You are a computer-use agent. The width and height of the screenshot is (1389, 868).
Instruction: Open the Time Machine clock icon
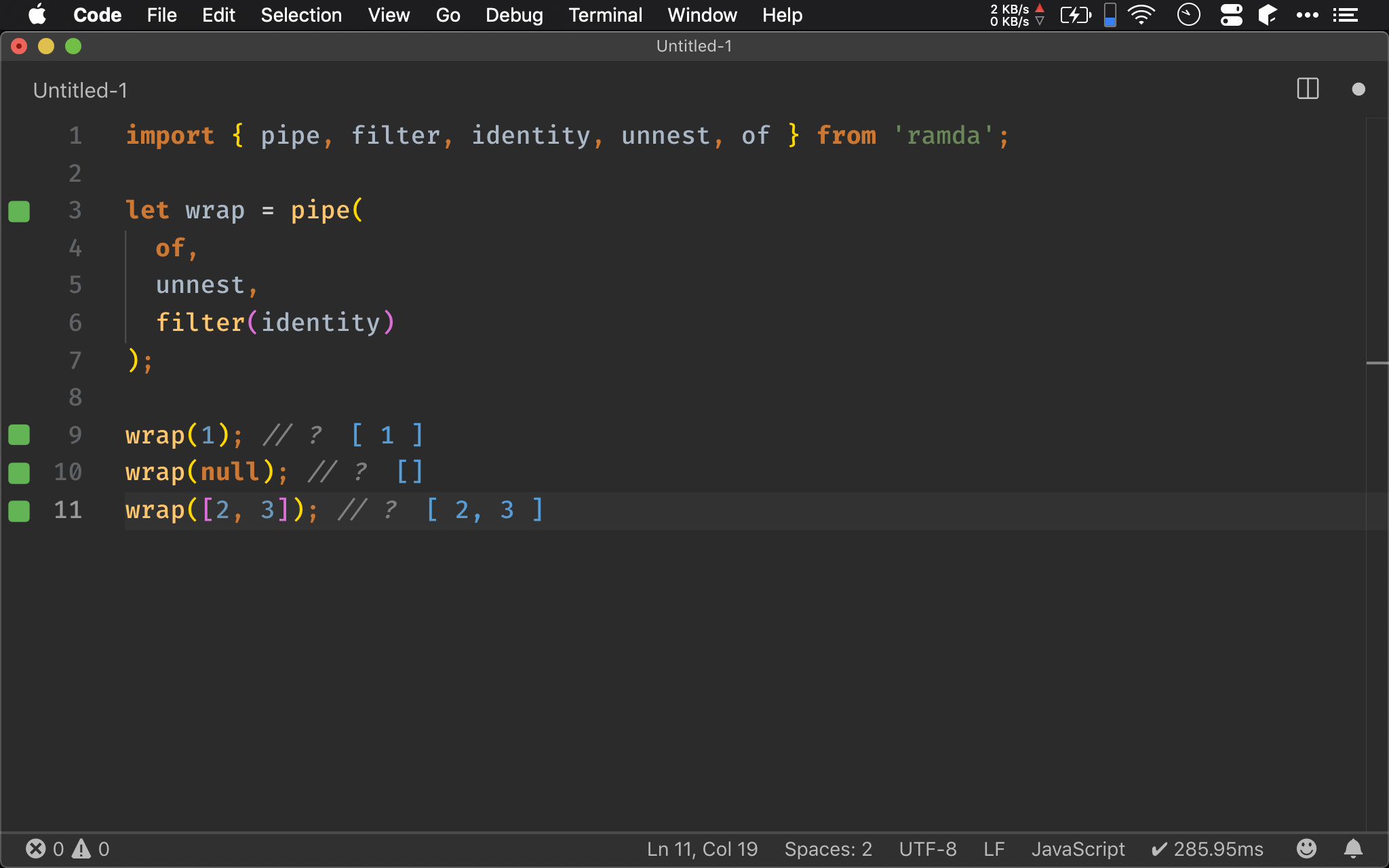click(1188, 15)
